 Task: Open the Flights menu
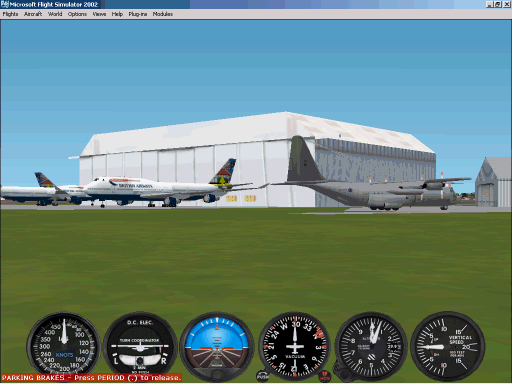10,14
